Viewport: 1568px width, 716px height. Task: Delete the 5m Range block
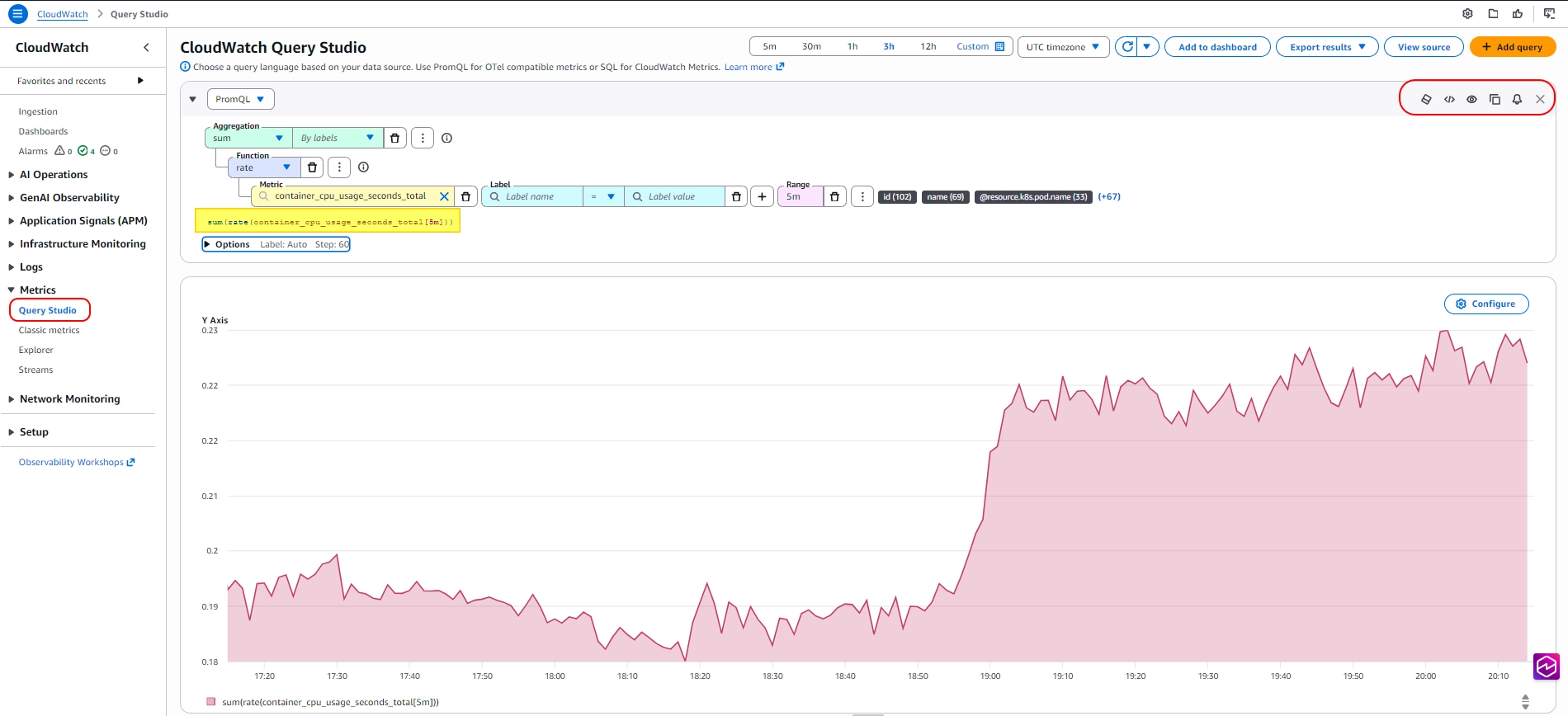point(834,196)
